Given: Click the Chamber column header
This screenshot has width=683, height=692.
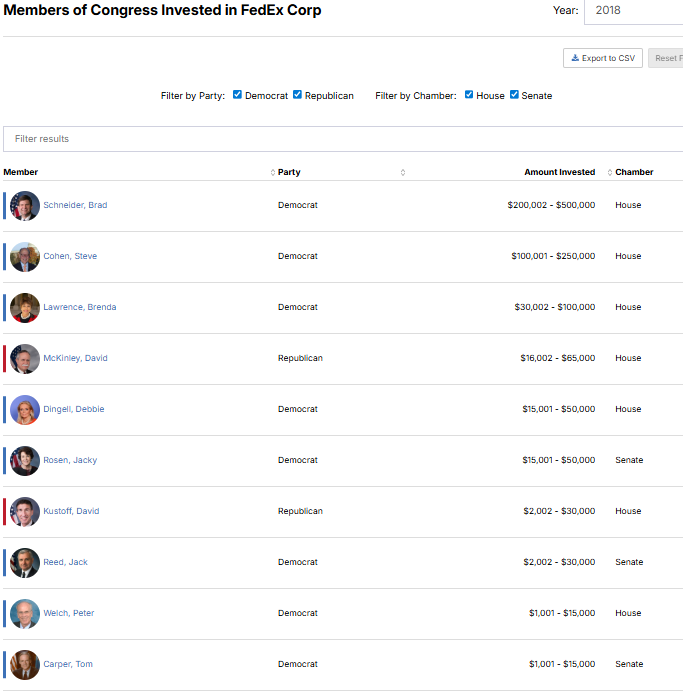Looking at the screenshot, I should click(x=634, y=172).
